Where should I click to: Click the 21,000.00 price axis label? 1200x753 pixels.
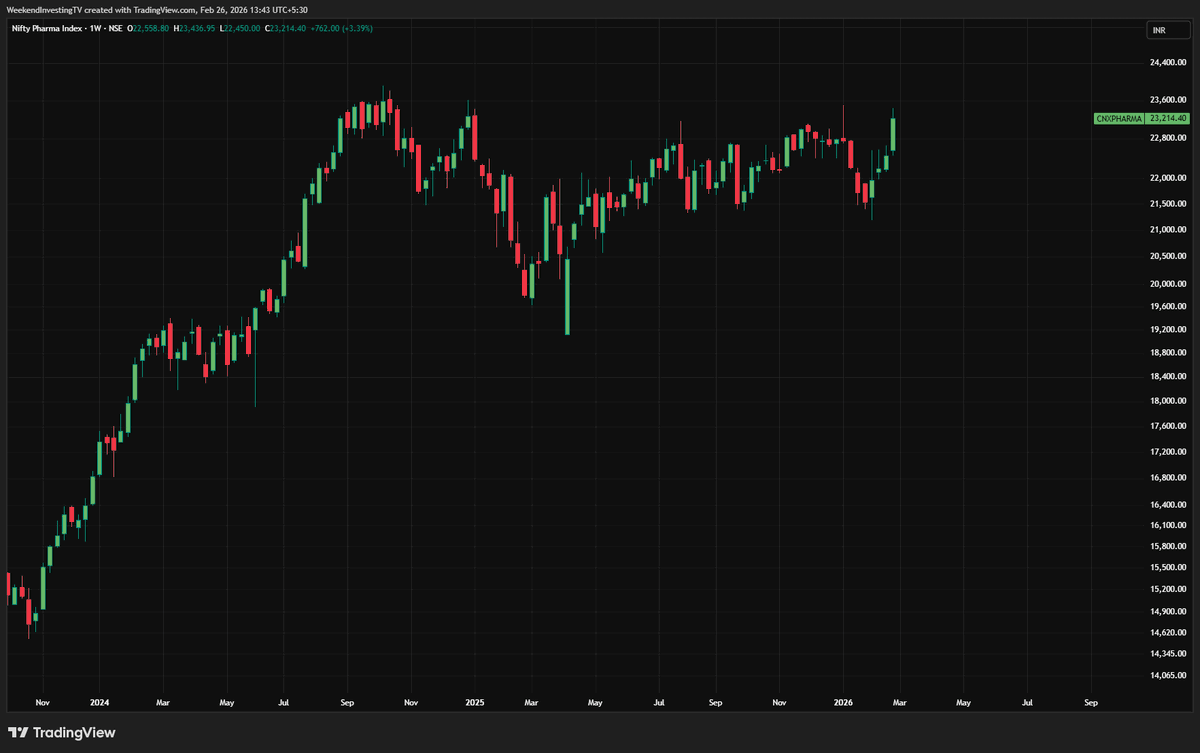tap(1168, 230)
